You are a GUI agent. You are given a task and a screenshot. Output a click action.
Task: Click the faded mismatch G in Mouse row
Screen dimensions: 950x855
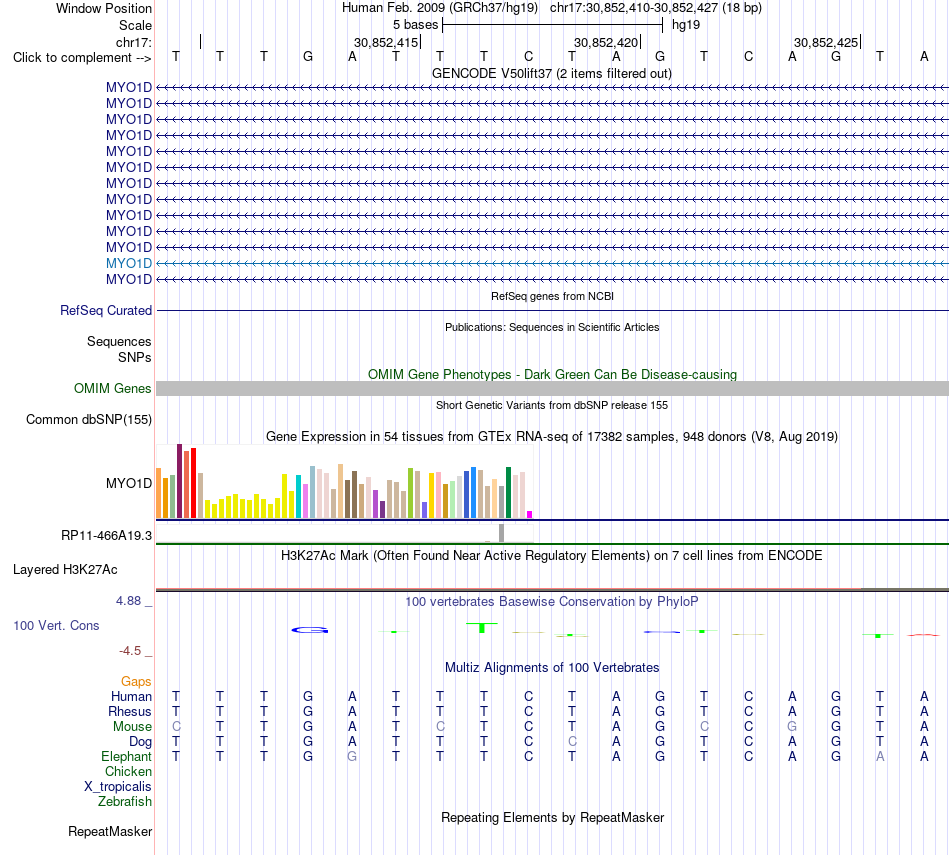(792, 727)
